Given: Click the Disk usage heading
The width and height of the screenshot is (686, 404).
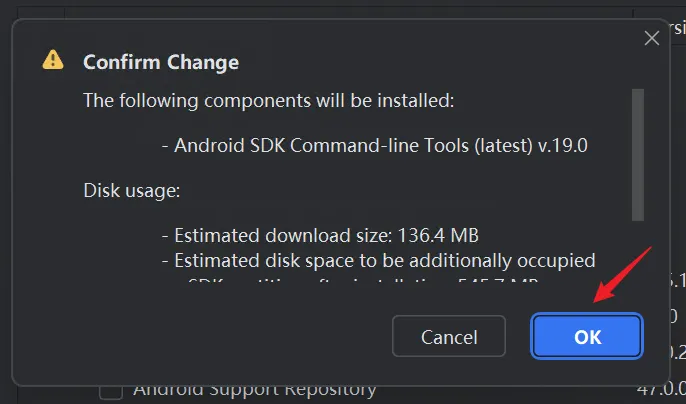Looking at the screenshot, I should tap(132, 191).
